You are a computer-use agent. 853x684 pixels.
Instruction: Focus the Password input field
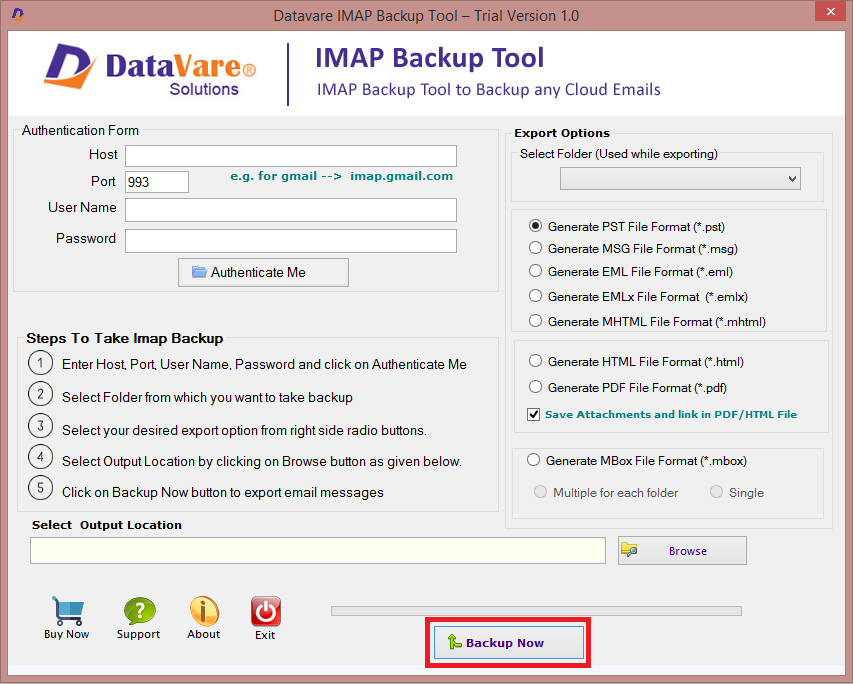(291, 241)
